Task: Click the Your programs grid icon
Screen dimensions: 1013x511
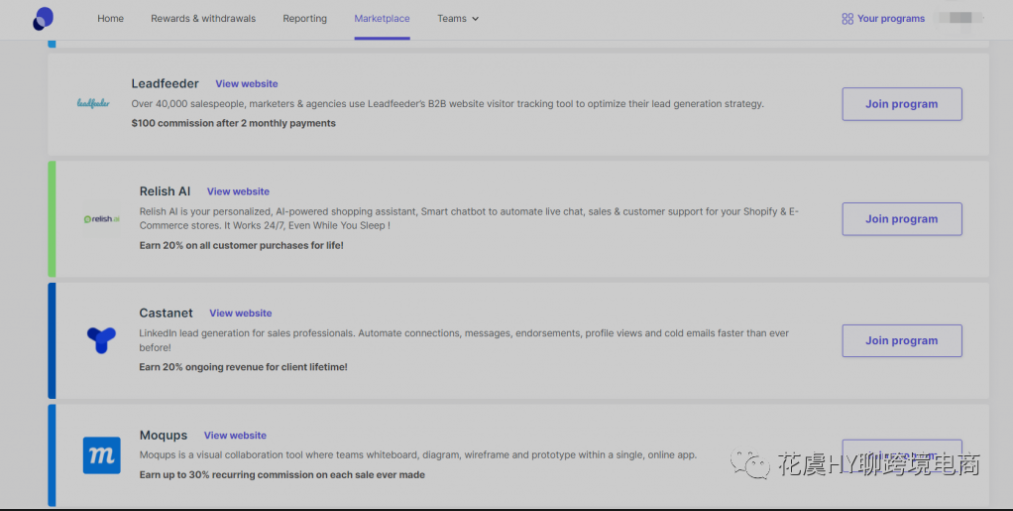Action: click(x=847, y=19)
